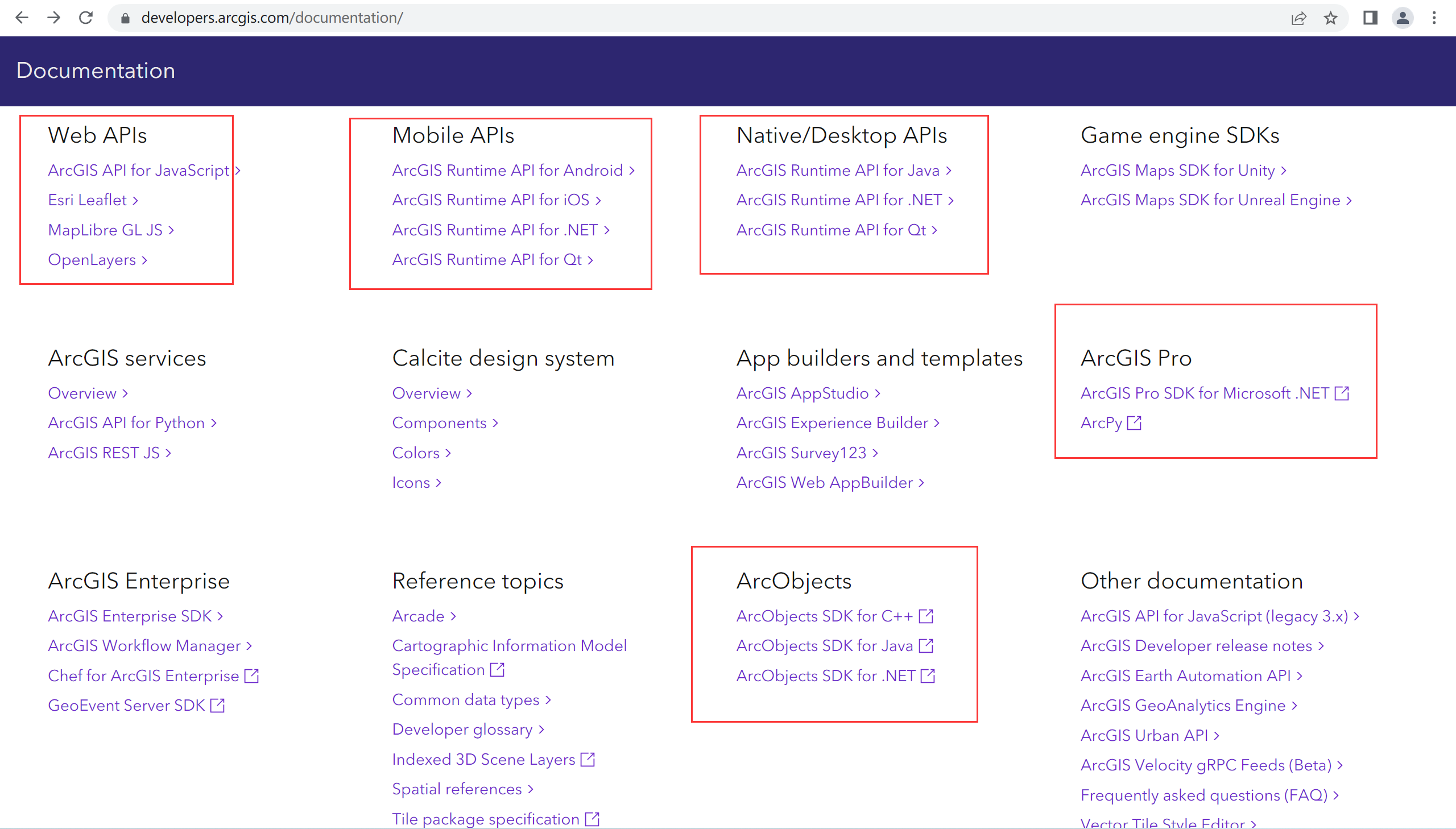The width and height of the screenshot is (1456, 829).
Task: Open Native/Desktop Runtime API for .NET
Action: 845,200
